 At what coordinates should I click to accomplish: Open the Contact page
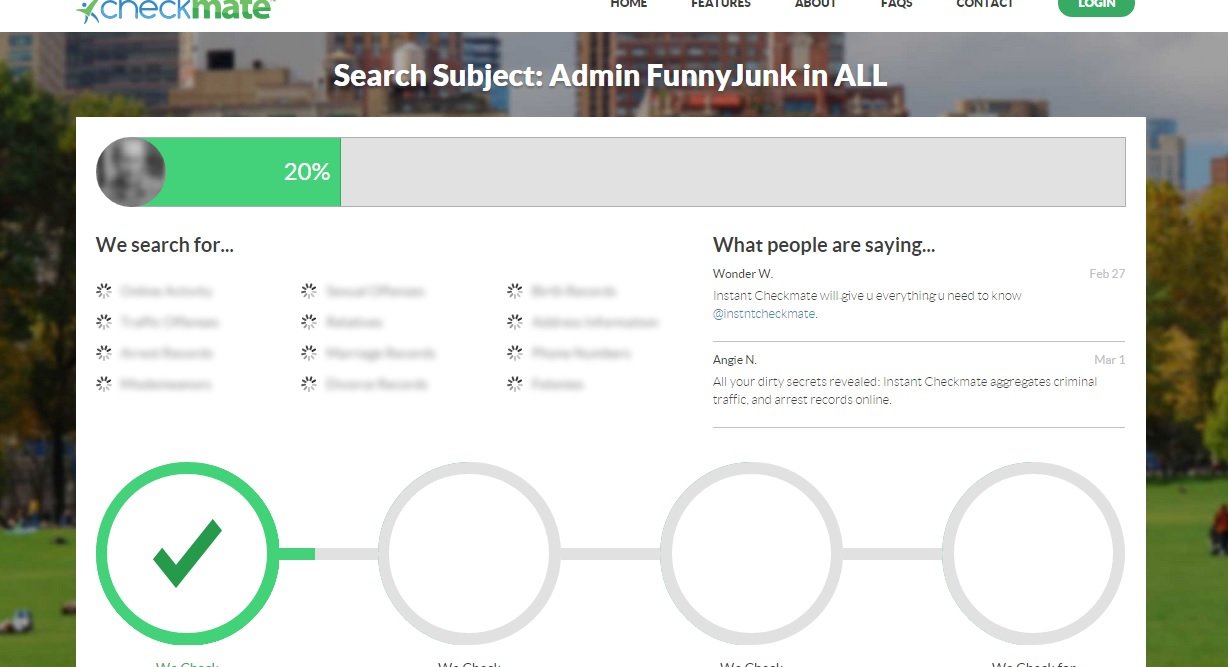[985, 5]
